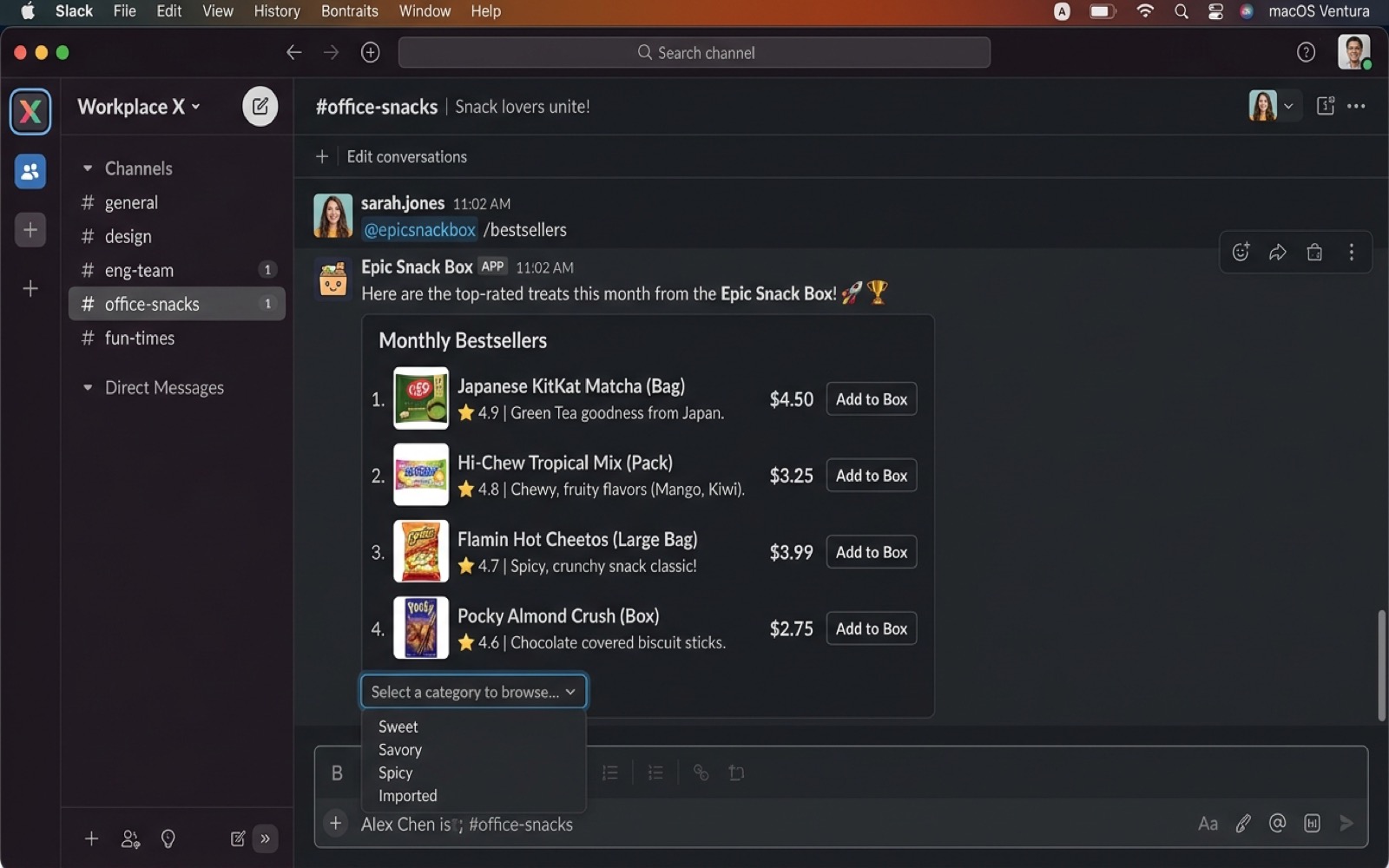This screenshot has height=868, width=1389.
Task: Add Flamin Hot Cheetos to box
Action: pyautogui.click(x=872, y=552)
